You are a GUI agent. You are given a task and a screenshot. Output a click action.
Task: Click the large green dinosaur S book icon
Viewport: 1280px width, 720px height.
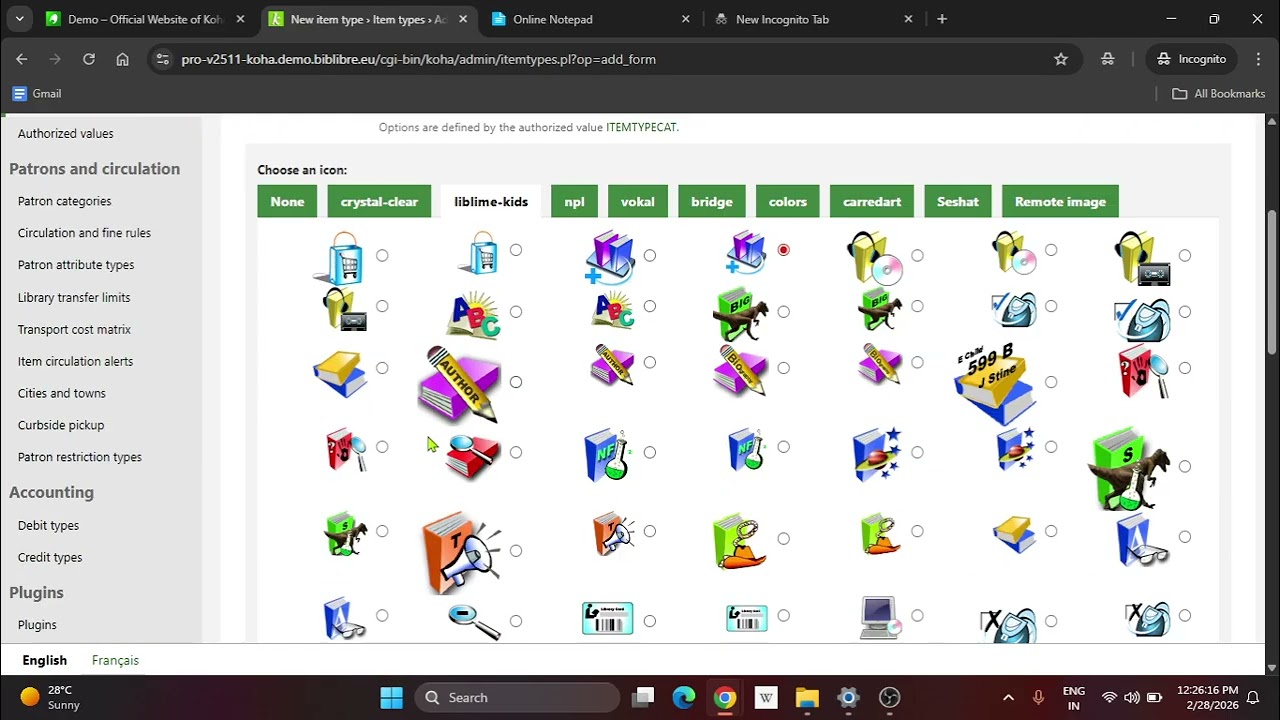tap(1130, 468)
